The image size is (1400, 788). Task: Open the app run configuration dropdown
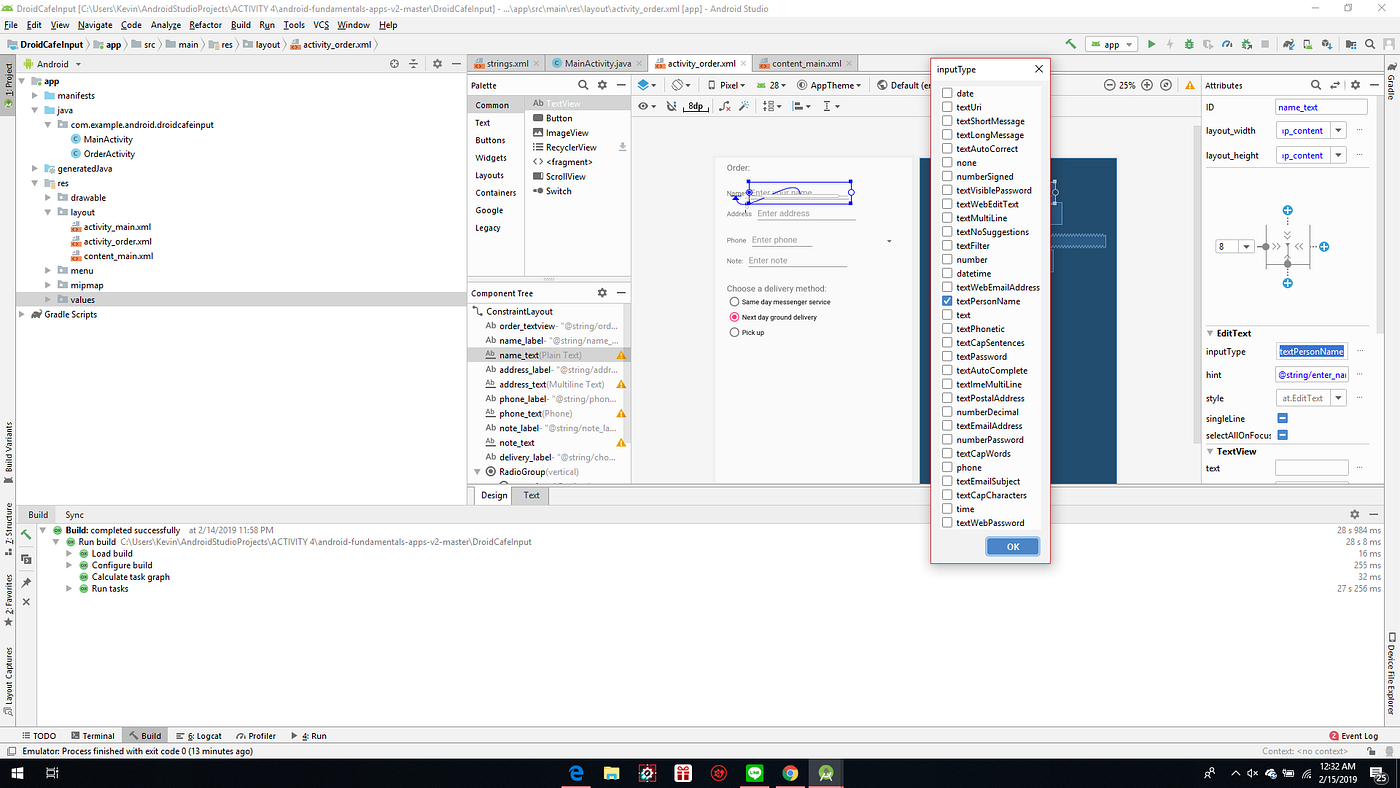1110,44
